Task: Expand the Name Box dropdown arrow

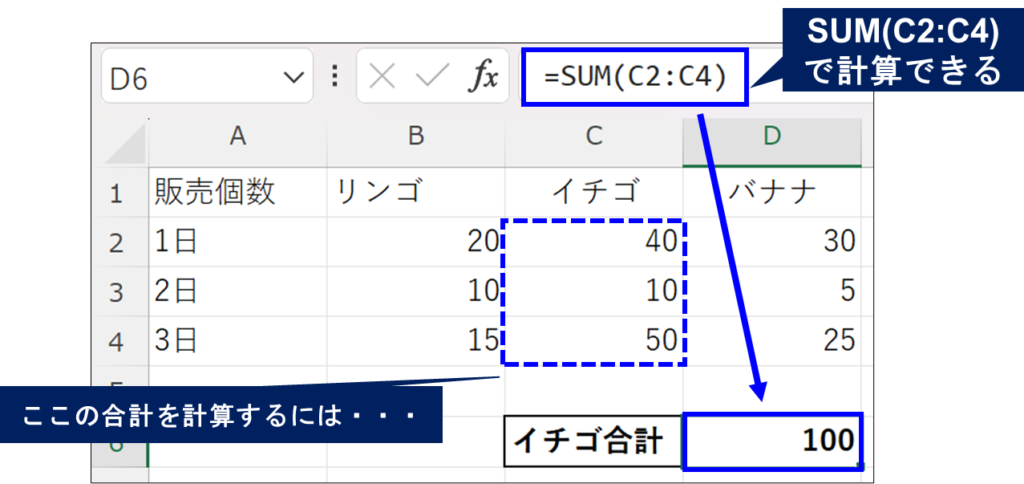Action: pos(293,78)
